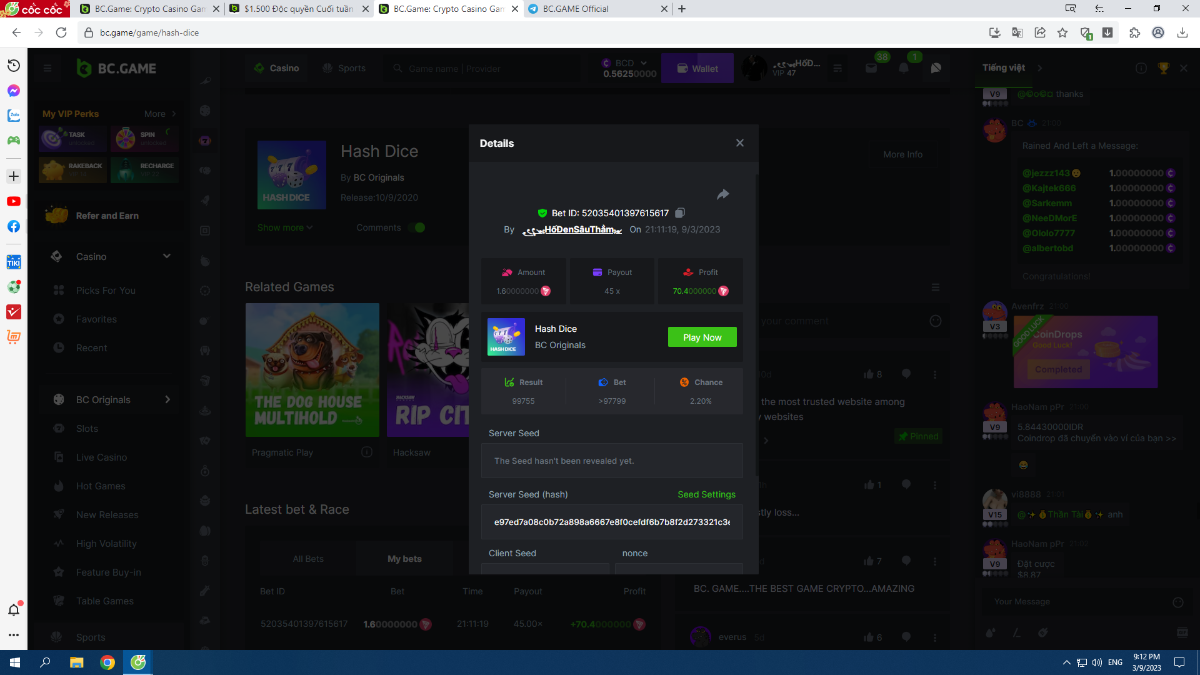Image resolution: width=1200 pixels, height=675 pixels.
Task: Copy the Bet ID using the copy icon
Action: coord(680,213)
